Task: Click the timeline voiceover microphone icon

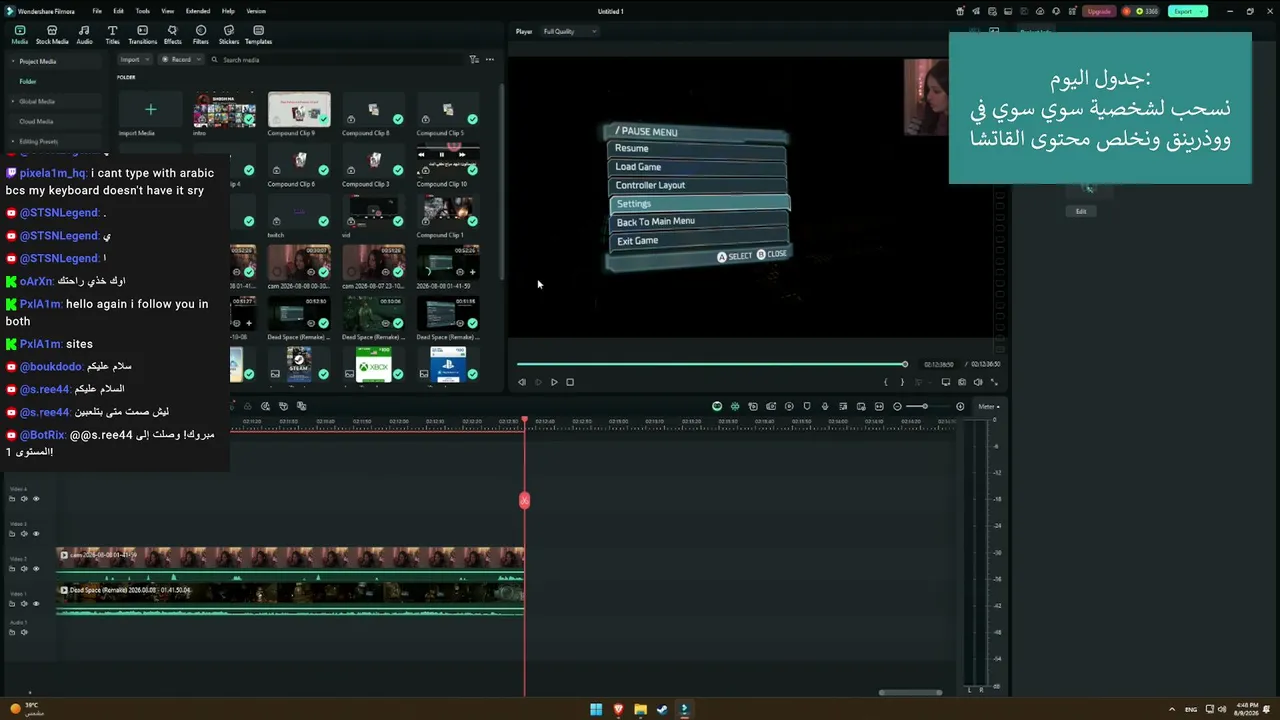Action: (825, 406)
